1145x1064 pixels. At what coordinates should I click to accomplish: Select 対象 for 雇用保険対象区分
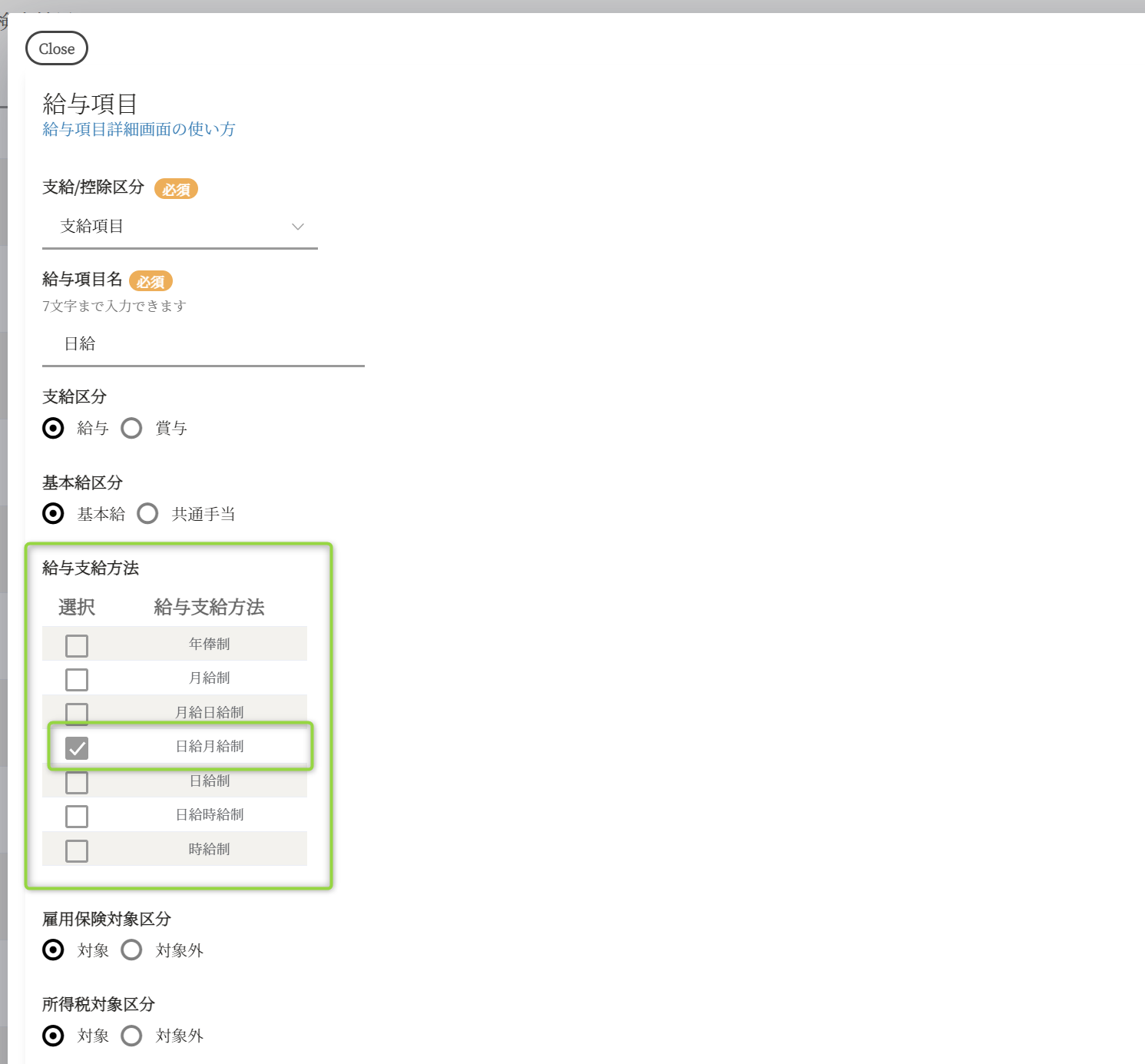click(x=54, y=950)
